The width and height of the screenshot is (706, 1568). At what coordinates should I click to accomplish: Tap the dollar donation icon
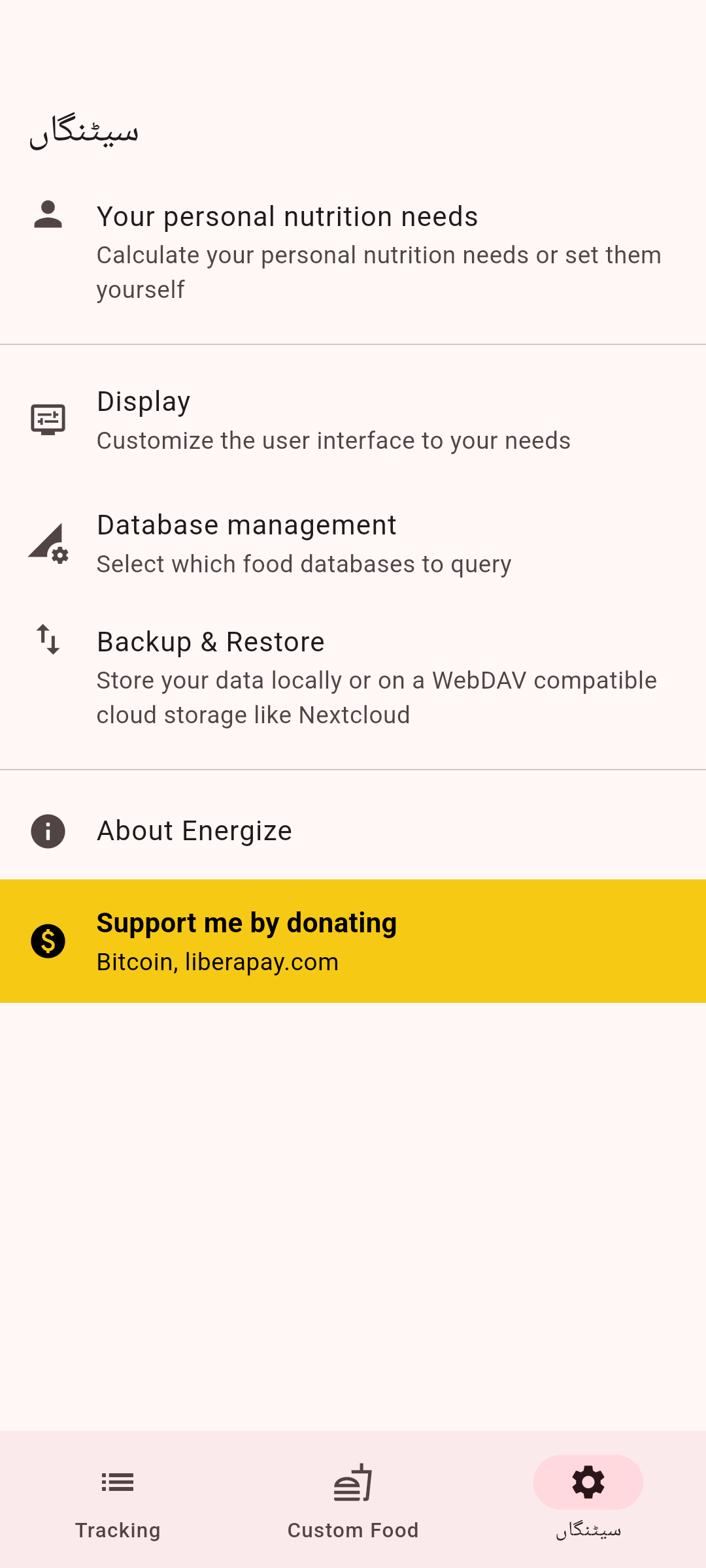coord(48,941)
